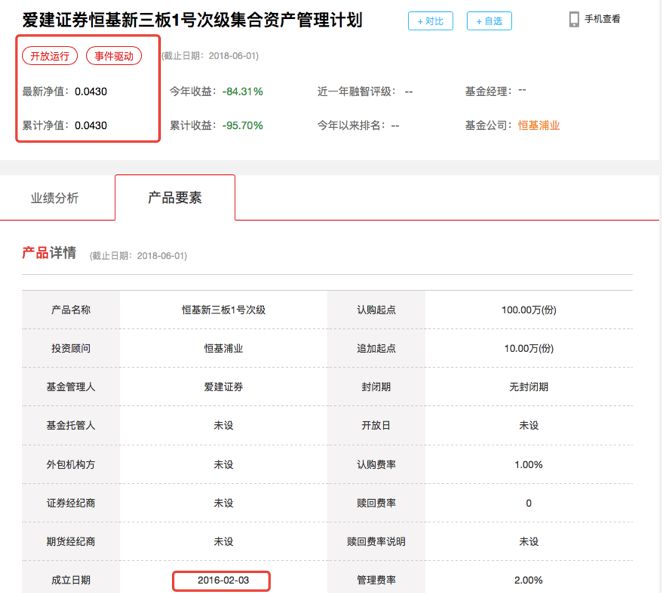Click the 认购费率 value 1.00%
This screenshot has height=593, width=662.
529,465
